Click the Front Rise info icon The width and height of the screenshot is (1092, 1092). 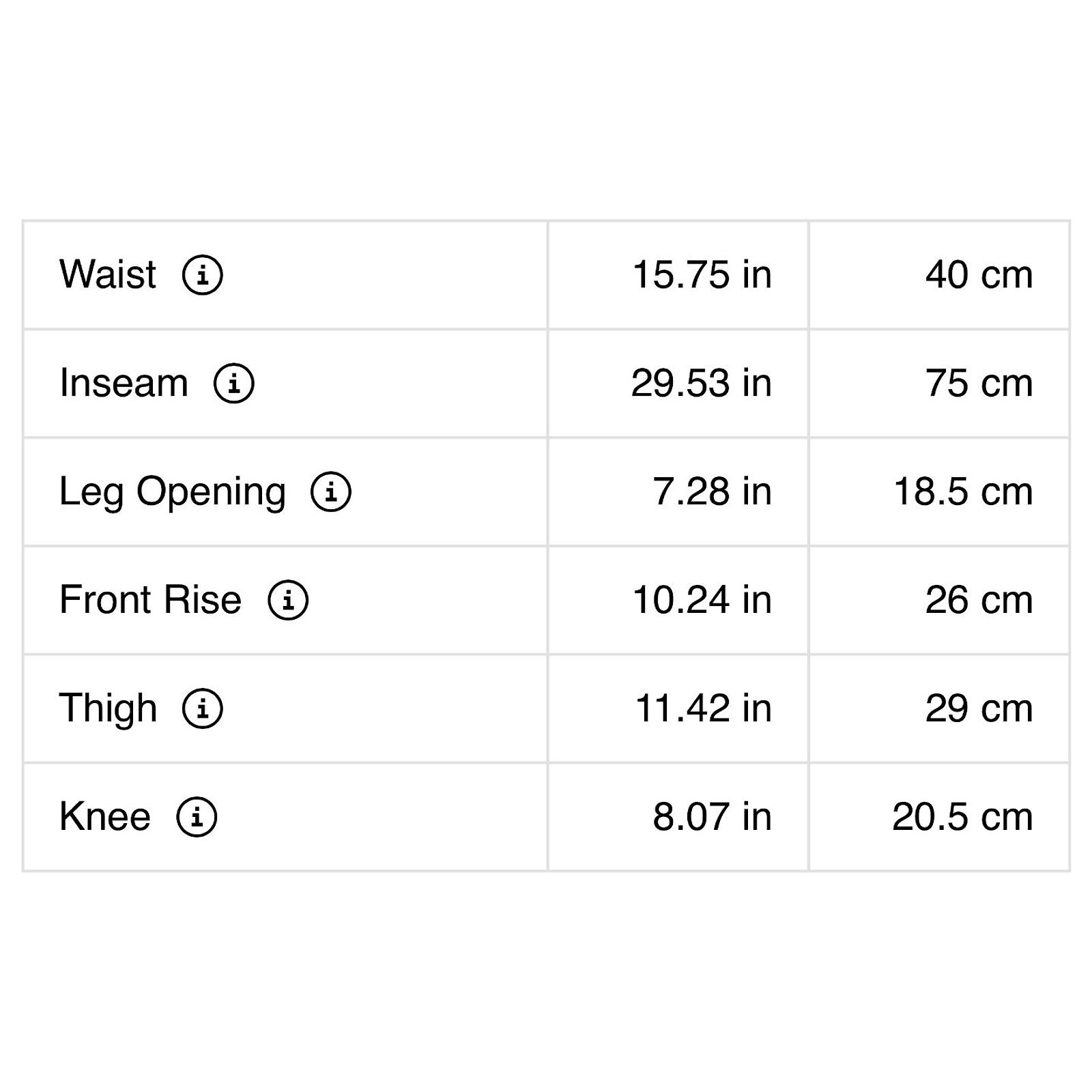pyautogui.click(x=288, y=600)
